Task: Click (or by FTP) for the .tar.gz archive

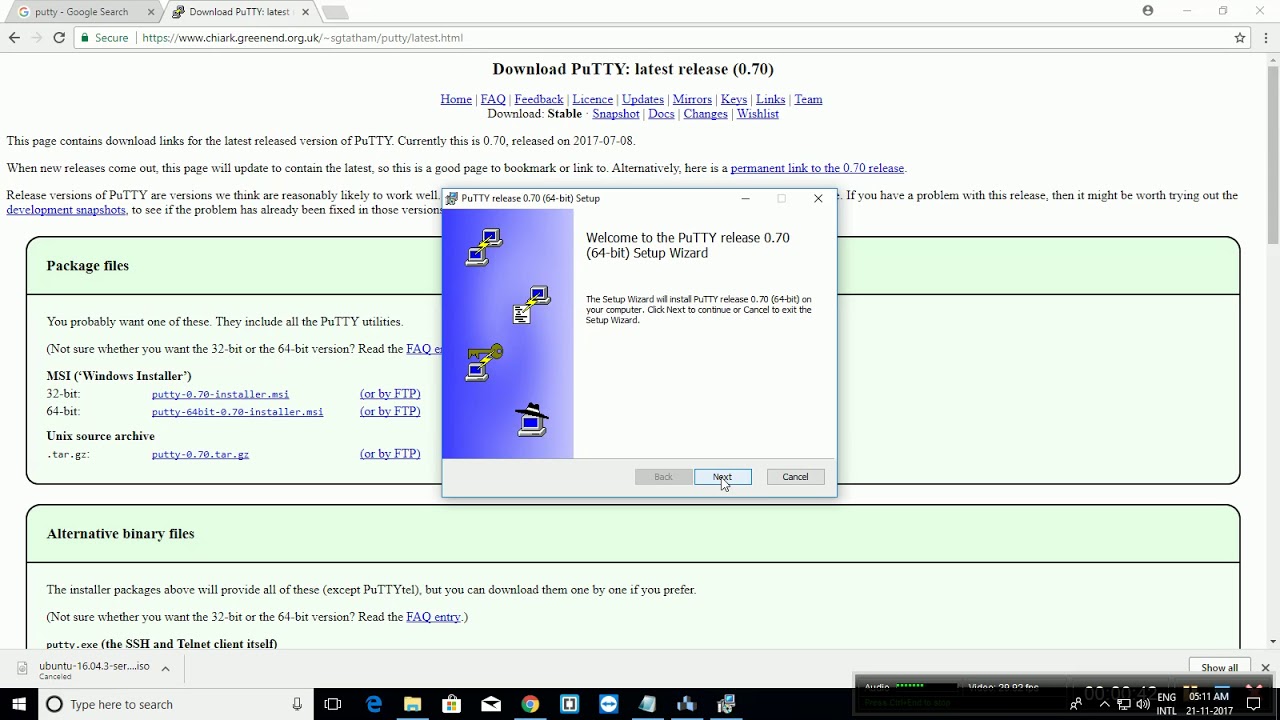Action: tap(390, 454)
